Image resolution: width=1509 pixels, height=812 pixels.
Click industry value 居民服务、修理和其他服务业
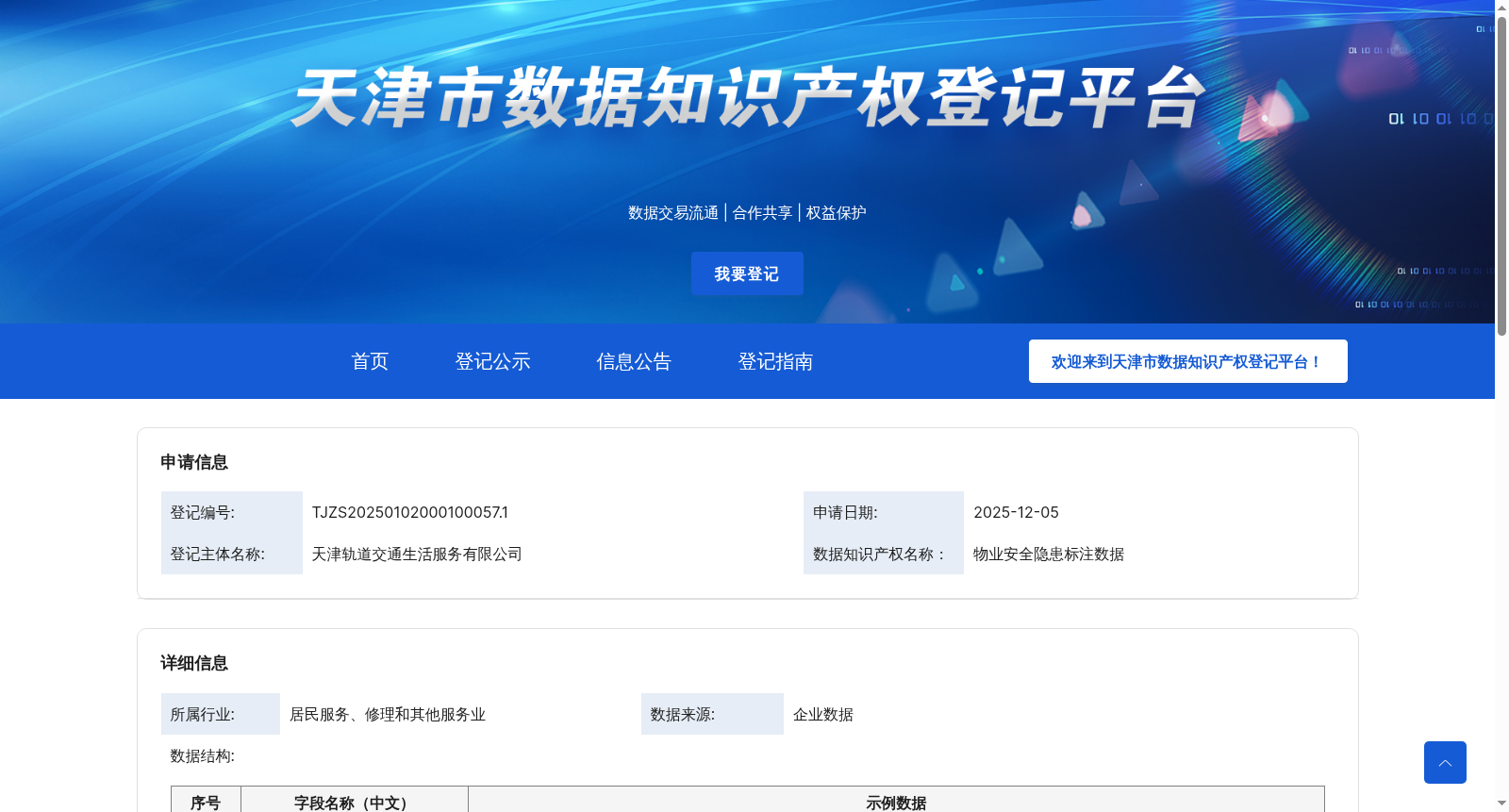point(388,714)
